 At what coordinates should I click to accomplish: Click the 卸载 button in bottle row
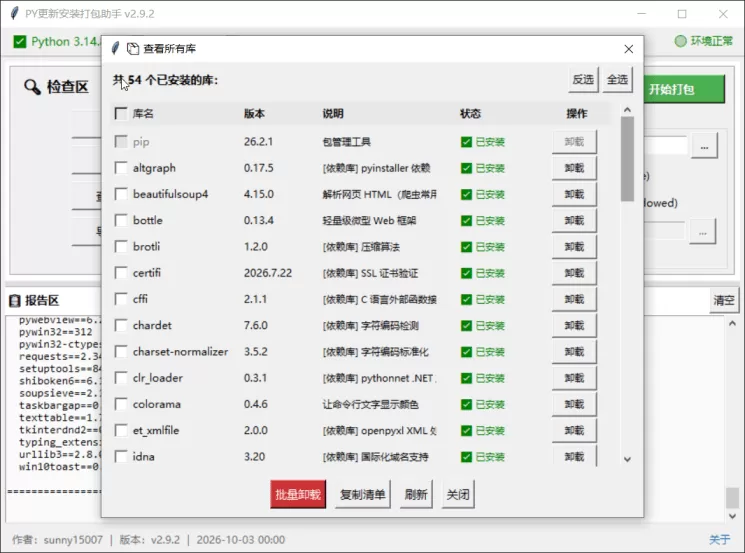coord(574,220)
